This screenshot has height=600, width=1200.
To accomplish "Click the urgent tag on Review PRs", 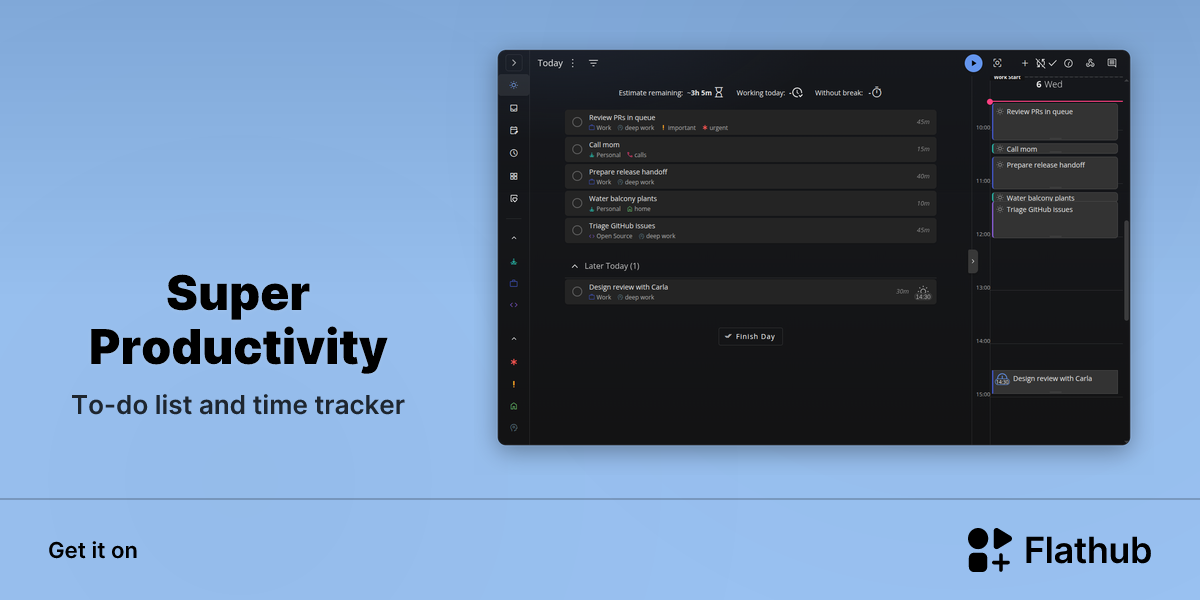I will coord(715,128).
